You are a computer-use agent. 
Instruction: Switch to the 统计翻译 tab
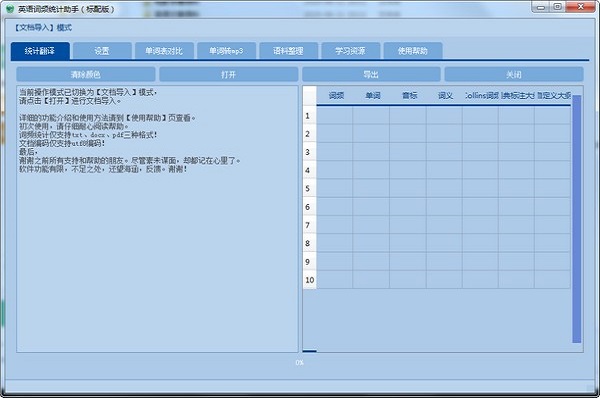click(x=40, y=51)
